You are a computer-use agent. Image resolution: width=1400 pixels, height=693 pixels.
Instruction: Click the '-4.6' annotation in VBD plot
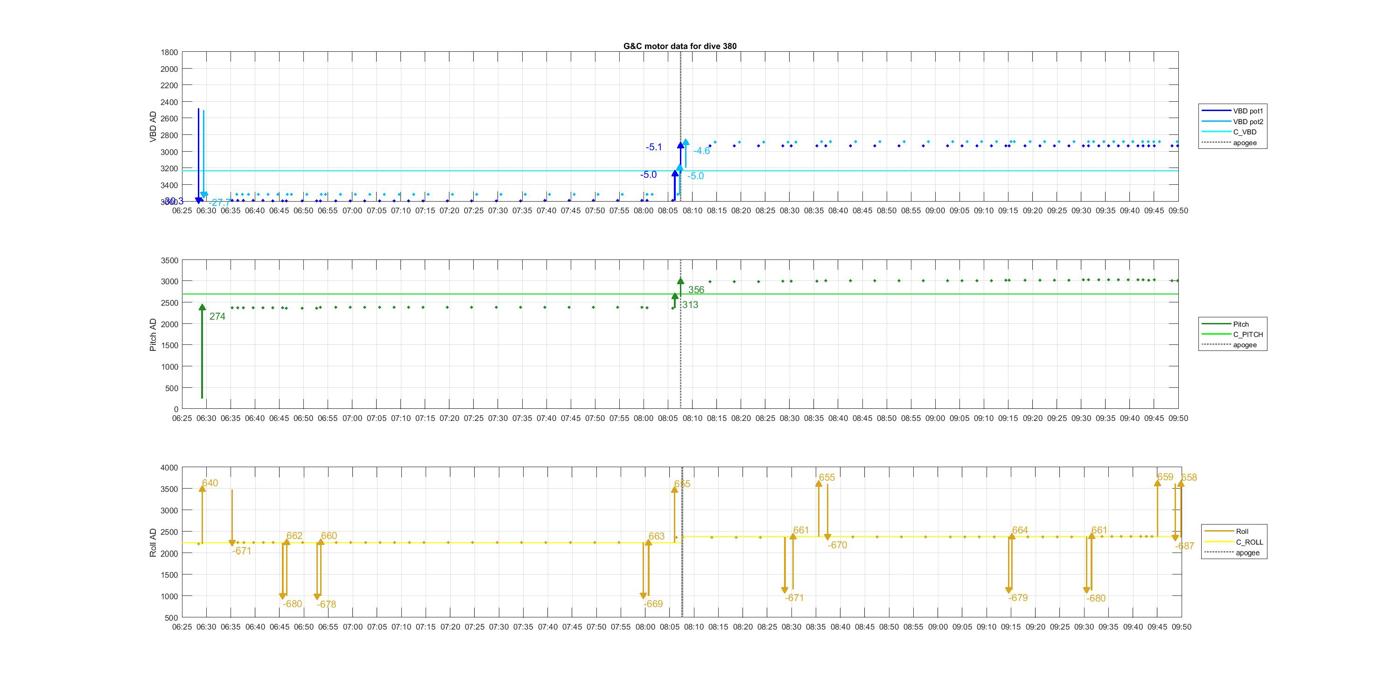click(702, 151)
